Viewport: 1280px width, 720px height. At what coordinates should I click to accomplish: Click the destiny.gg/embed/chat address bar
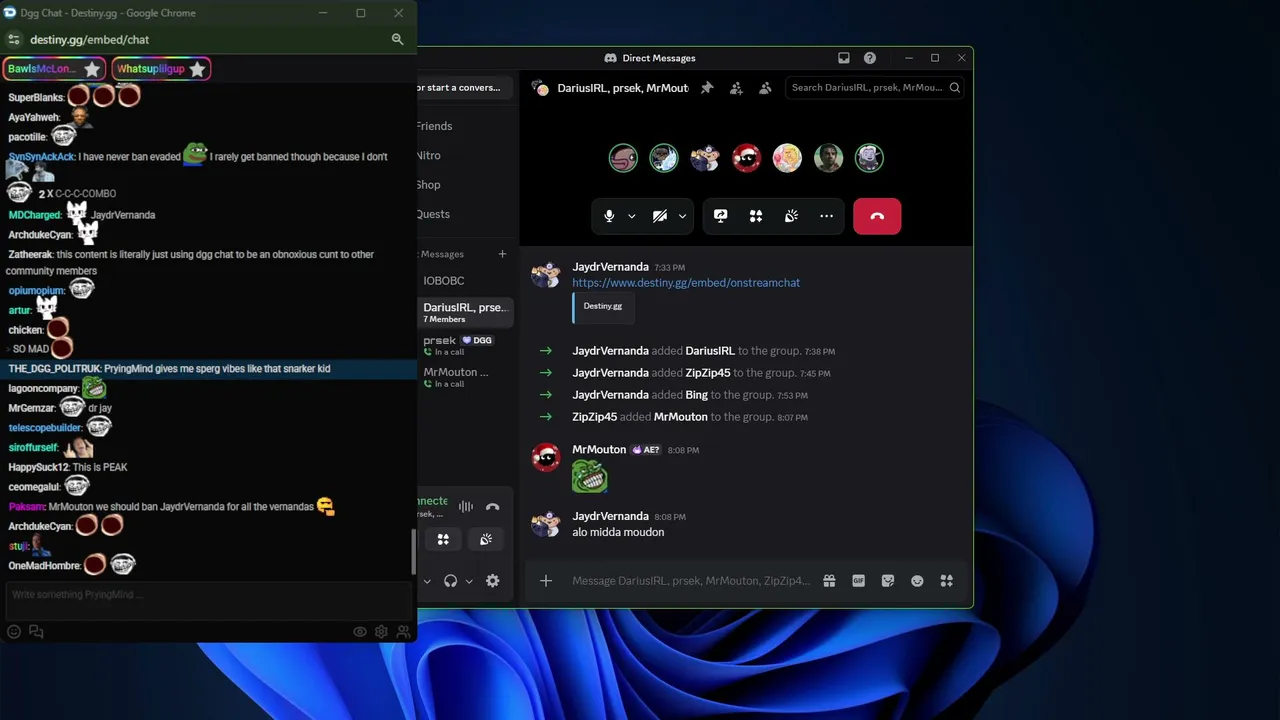[x=89, y=40]
